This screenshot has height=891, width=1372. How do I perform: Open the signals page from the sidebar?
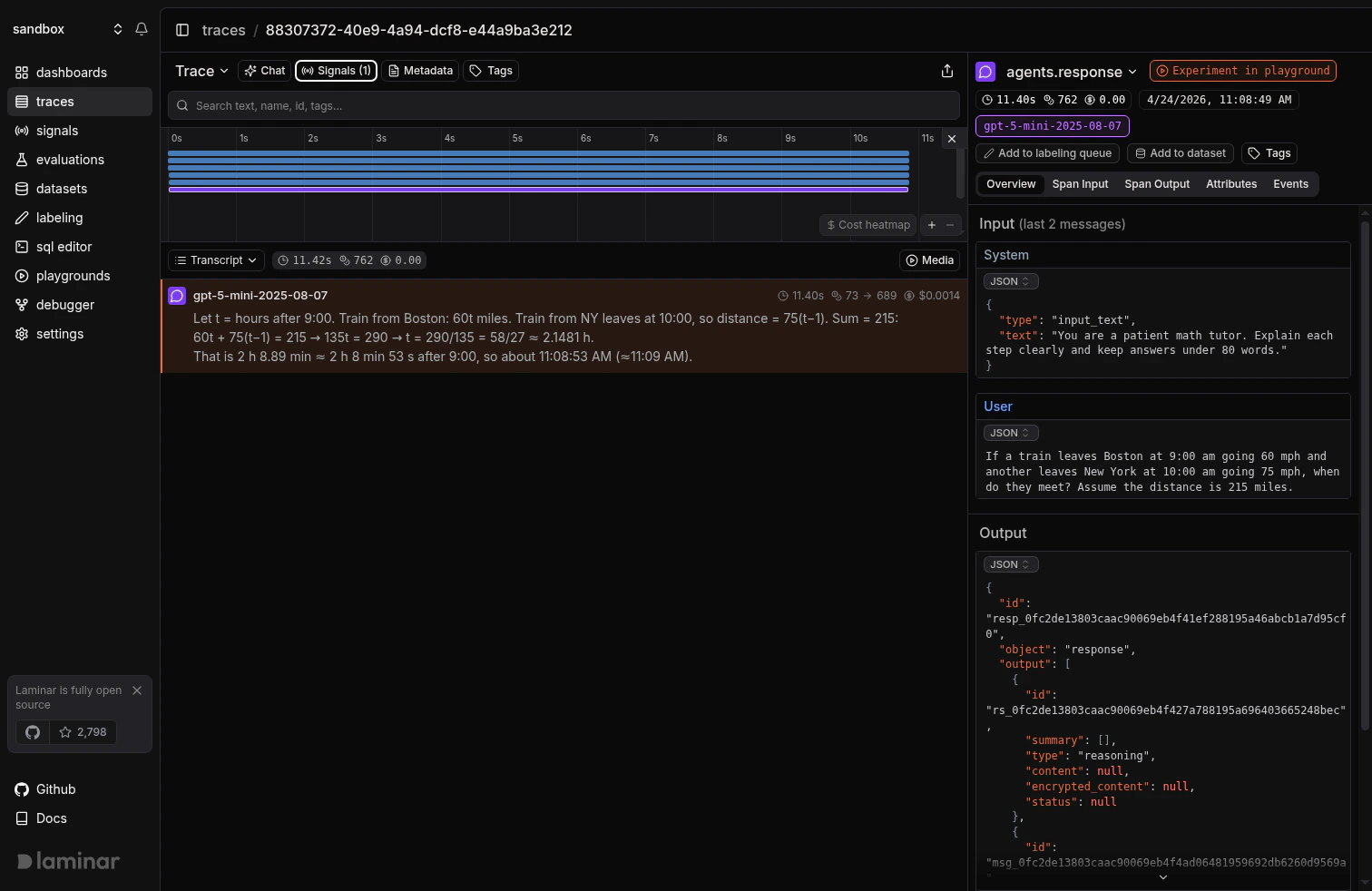(x=56, y=131)
